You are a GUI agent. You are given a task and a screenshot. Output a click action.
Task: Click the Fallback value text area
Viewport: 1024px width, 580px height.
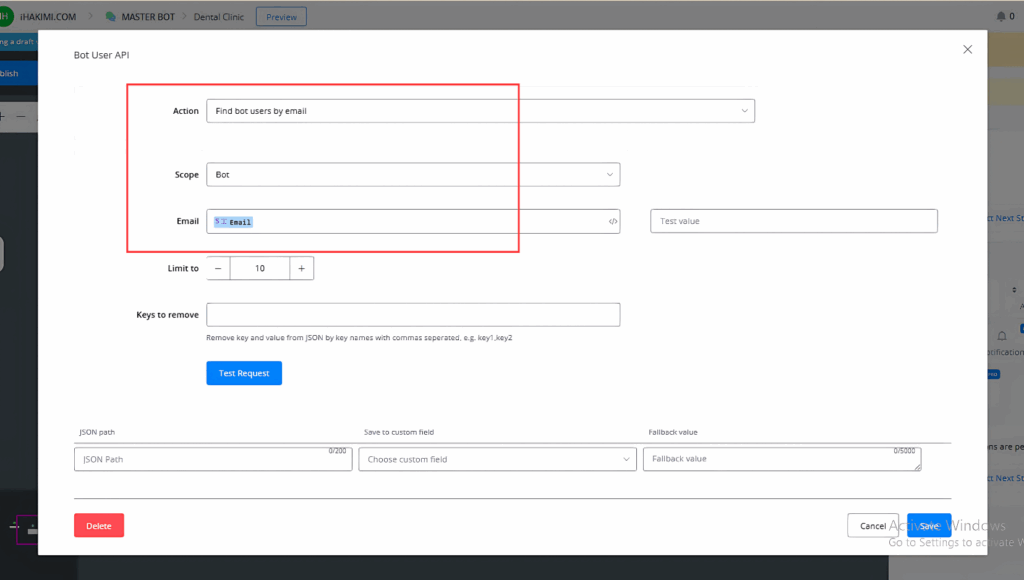coord(781,459)
